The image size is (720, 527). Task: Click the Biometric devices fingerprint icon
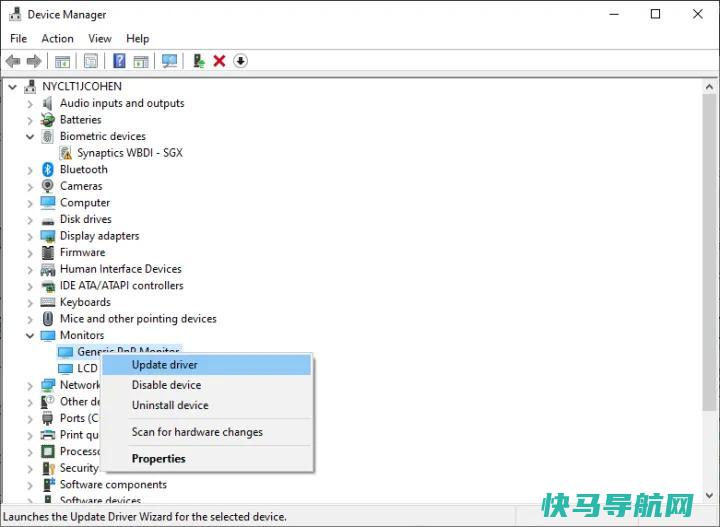(x=47, y=136)
